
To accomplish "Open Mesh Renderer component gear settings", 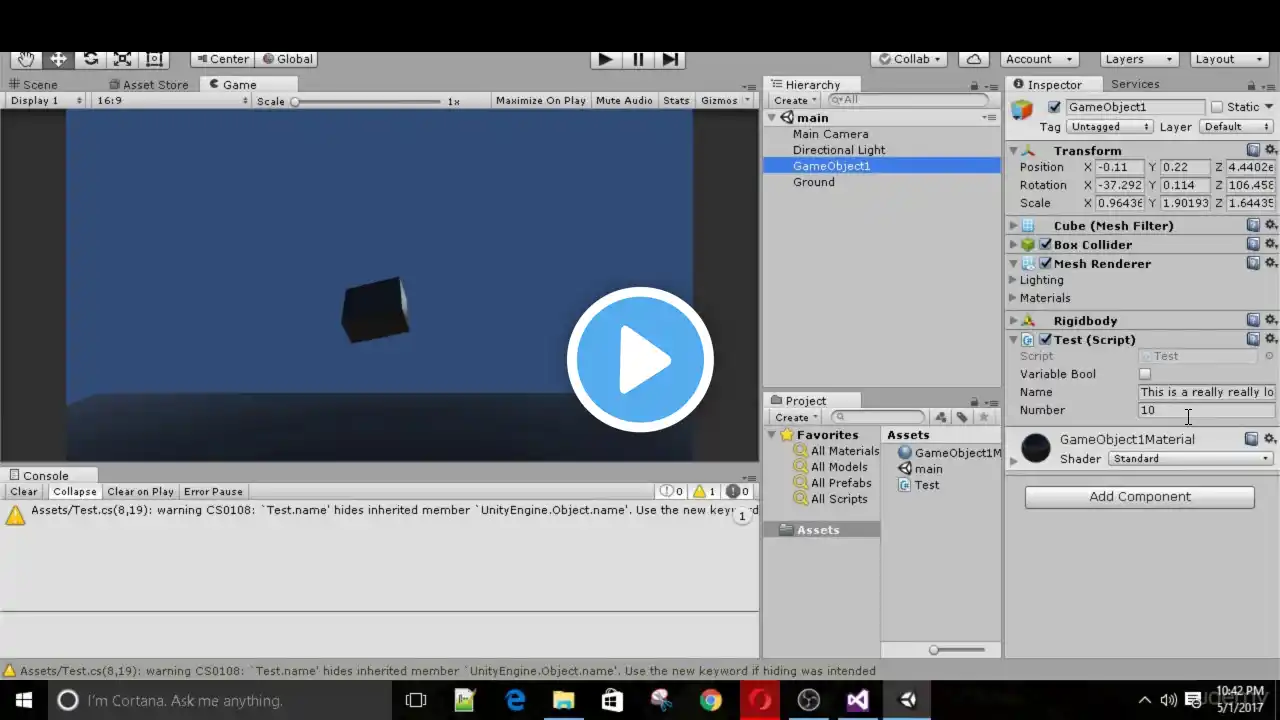I will pyautogui.click(x=1271, y=263).
